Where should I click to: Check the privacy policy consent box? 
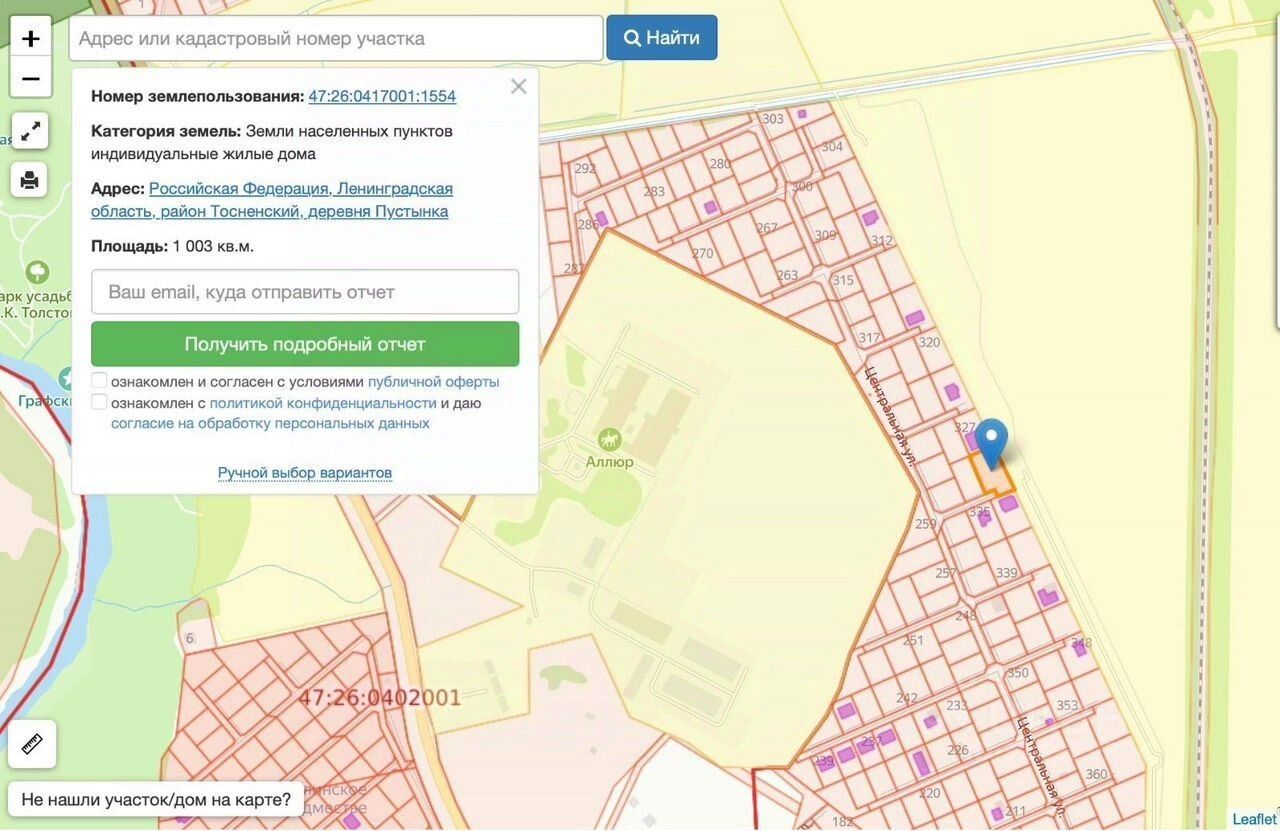[x=99, y=402]
